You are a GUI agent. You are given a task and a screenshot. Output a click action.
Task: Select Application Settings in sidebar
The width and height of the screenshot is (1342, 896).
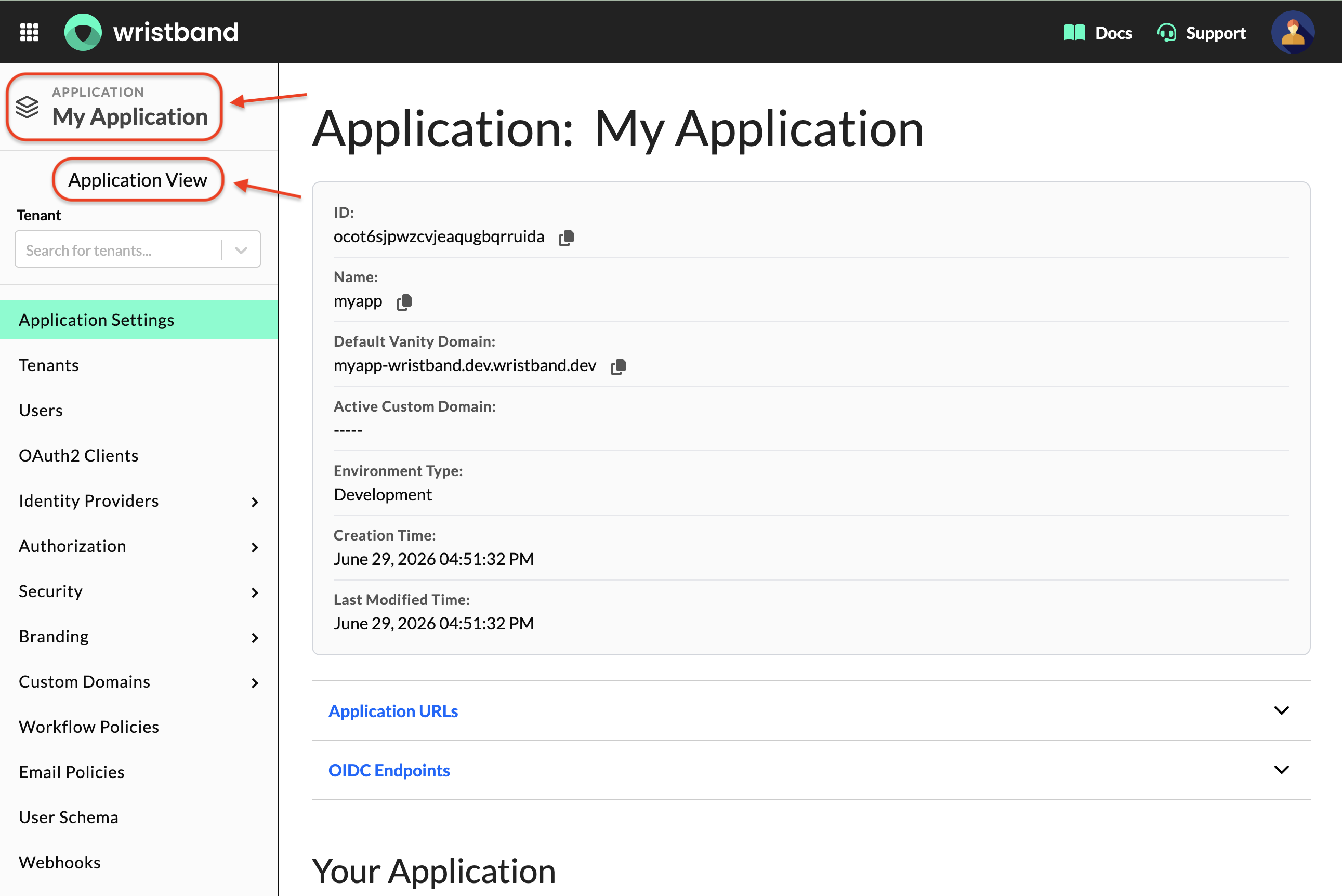click(x=139, y=320)
